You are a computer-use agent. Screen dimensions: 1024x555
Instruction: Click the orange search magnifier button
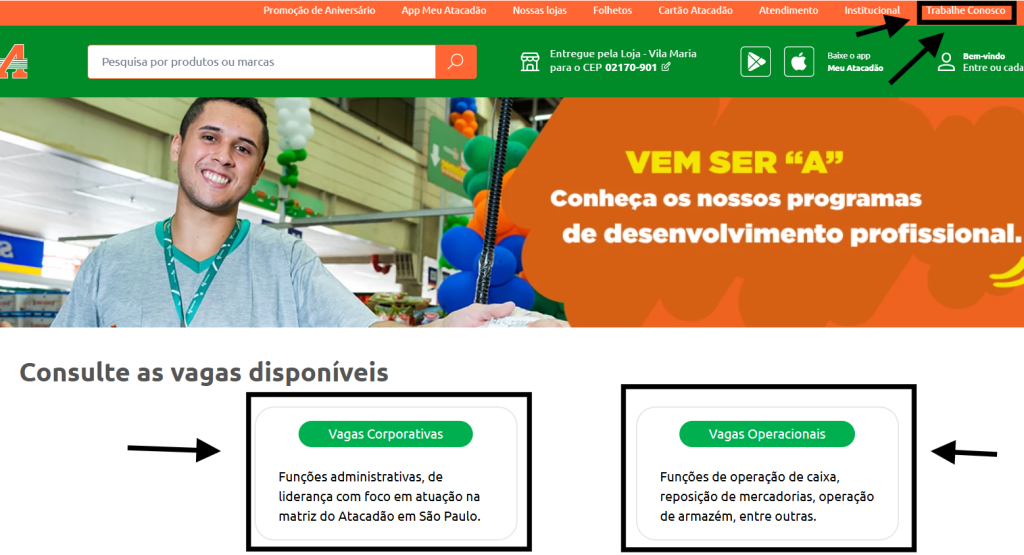click(456, 61)
